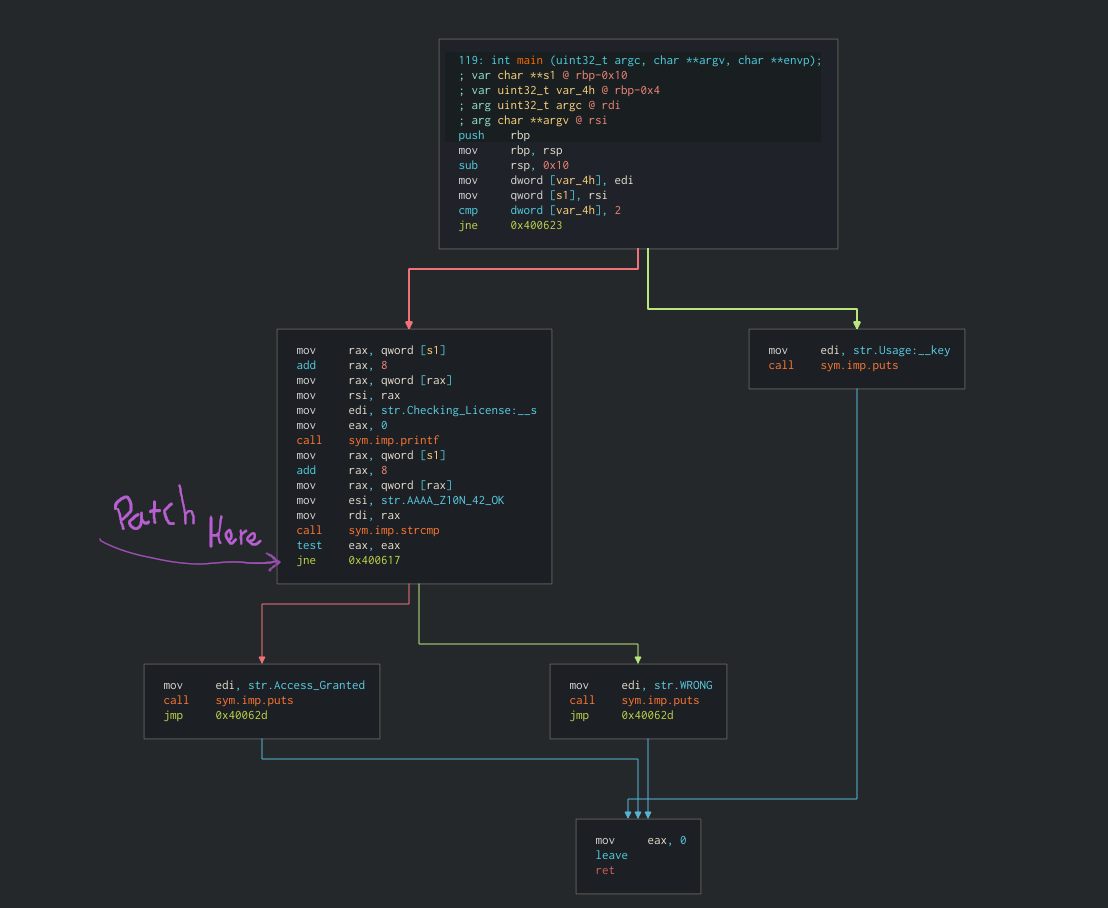
Task: Select the sym.imp.strcmp call
Action: pyautogui.click(x=393, y=530)
